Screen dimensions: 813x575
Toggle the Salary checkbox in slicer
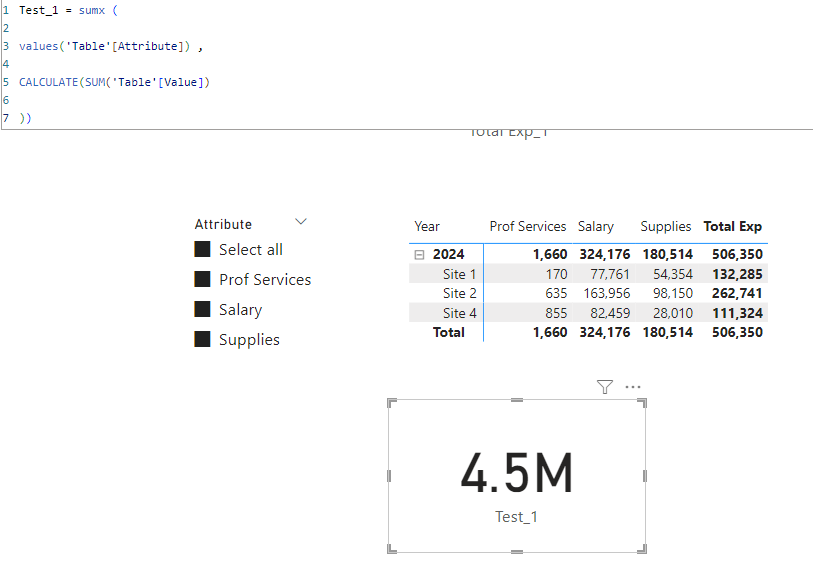coord(202,309)
